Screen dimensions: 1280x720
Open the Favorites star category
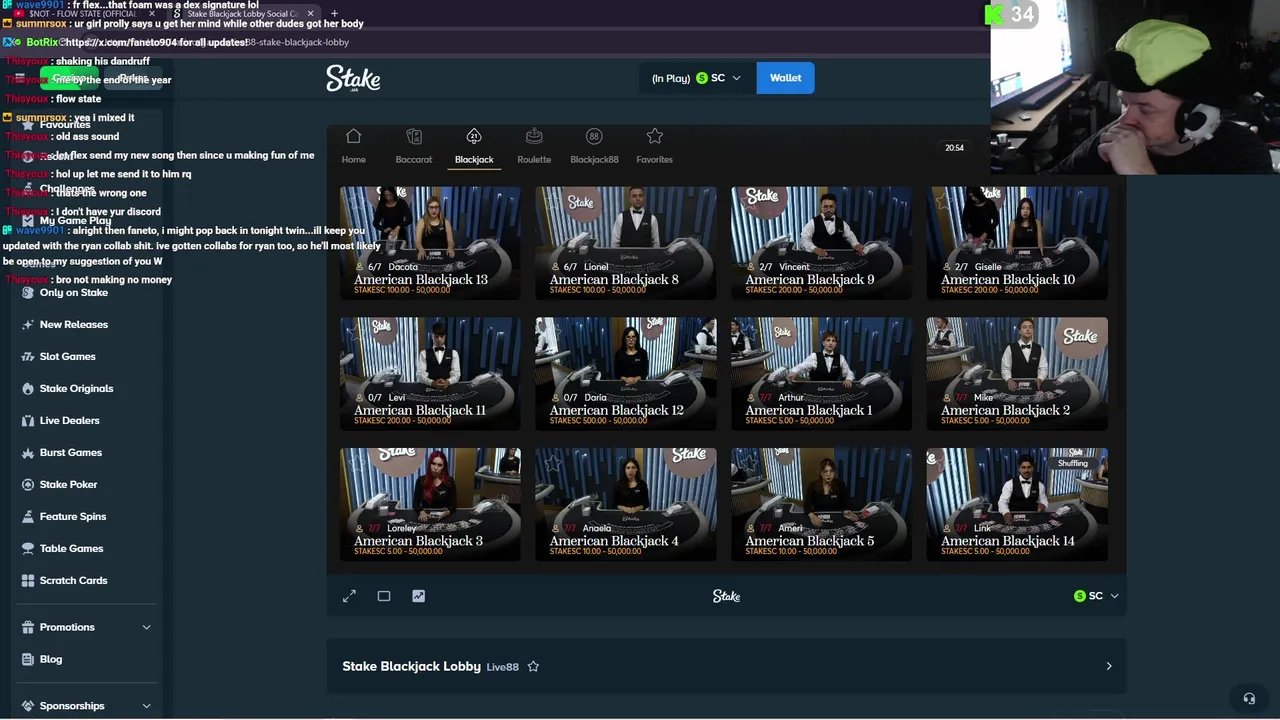[x=654, y=136]
